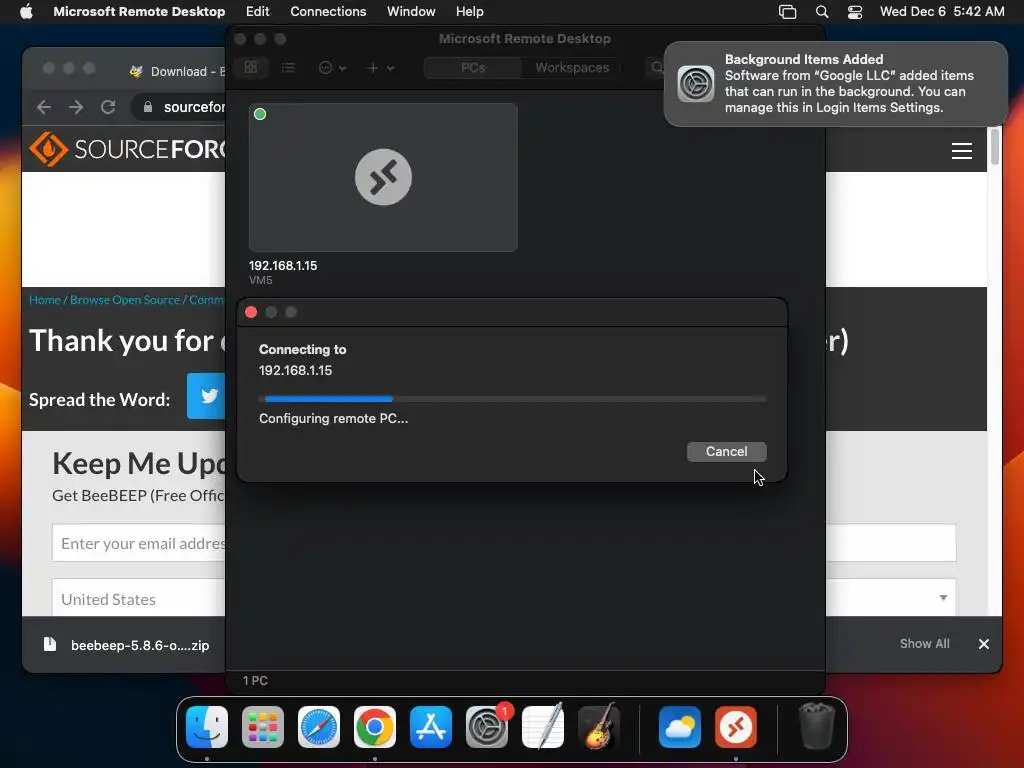Close the browser downloads bar
The width and height of the screenshot is (1024, 768).
[x=984, y=644]
